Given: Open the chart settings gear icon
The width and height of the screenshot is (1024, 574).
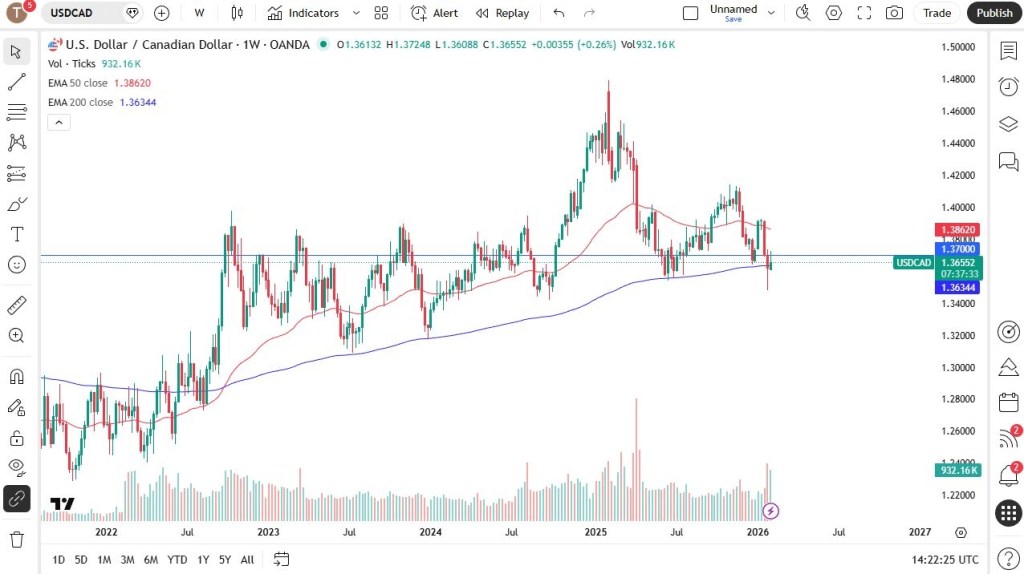Looking at the screenshot, I should [833, 13].
